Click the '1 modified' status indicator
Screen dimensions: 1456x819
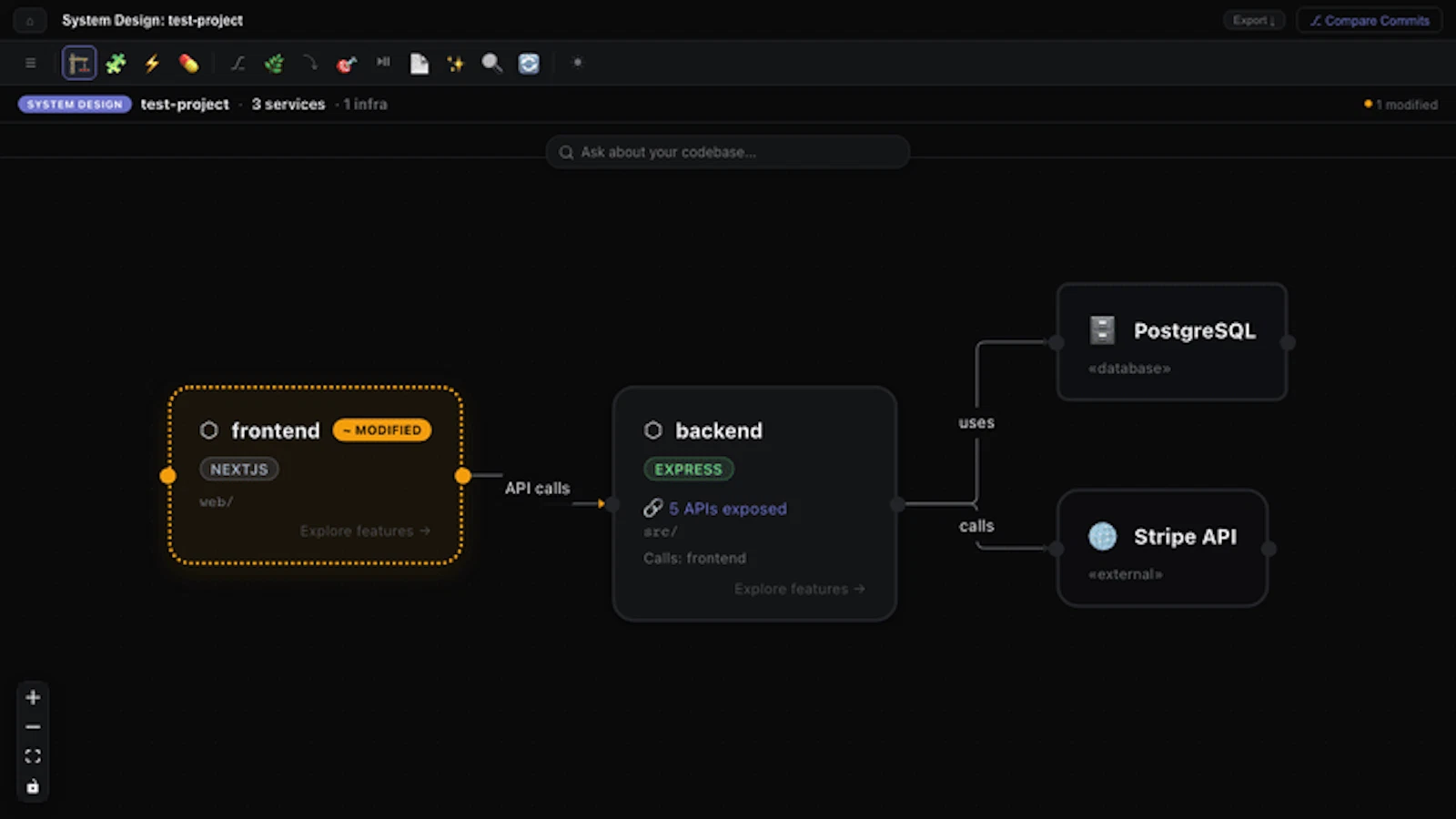tap(1401, 105)
